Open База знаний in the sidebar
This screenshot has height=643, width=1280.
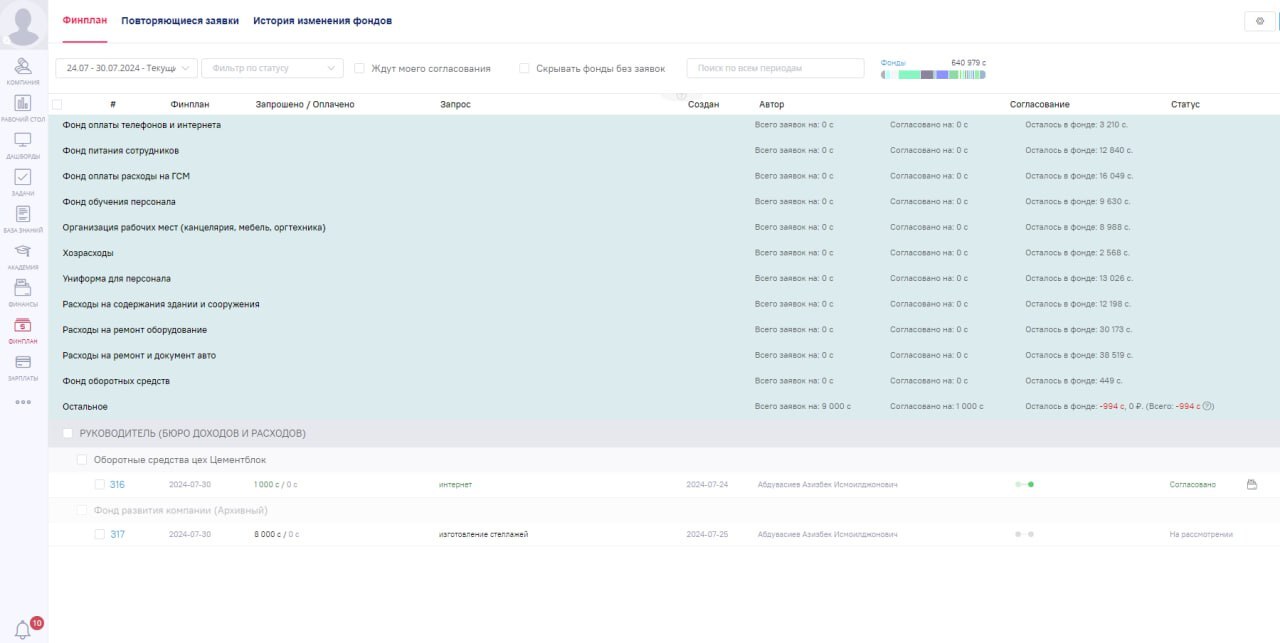[x=23, y=215]
